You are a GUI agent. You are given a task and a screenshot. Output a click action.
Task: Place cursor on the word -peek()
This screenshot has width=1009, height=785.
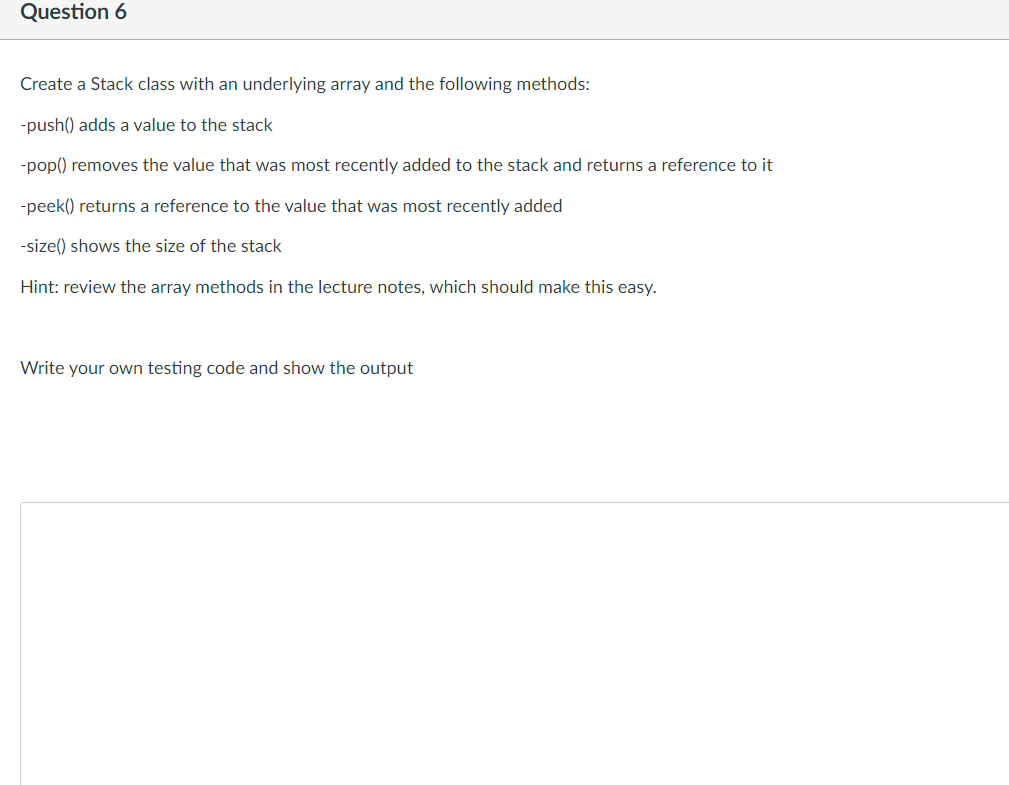[48, 207]
